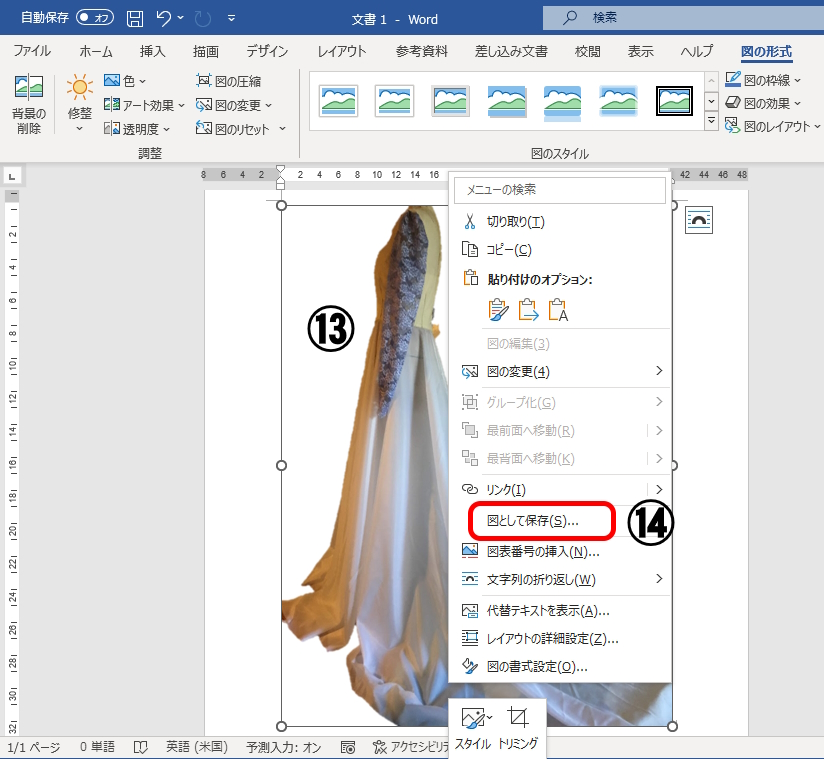The image size is (824, 759).
Task: Click the メニューの検索 menu search field
Action: click(560, 190)
